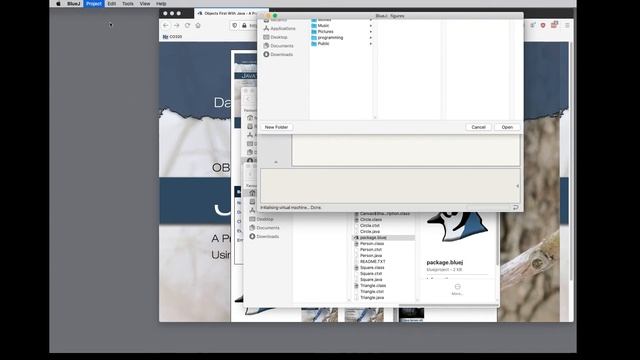Click the browser Home icon

click(x=198, y=25)
